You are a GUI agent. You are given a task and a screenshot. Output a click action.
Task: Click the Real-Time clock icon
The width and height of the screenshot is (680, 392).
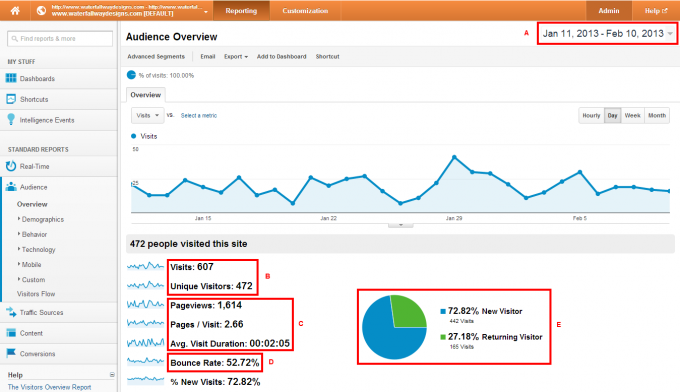point(11,166)
